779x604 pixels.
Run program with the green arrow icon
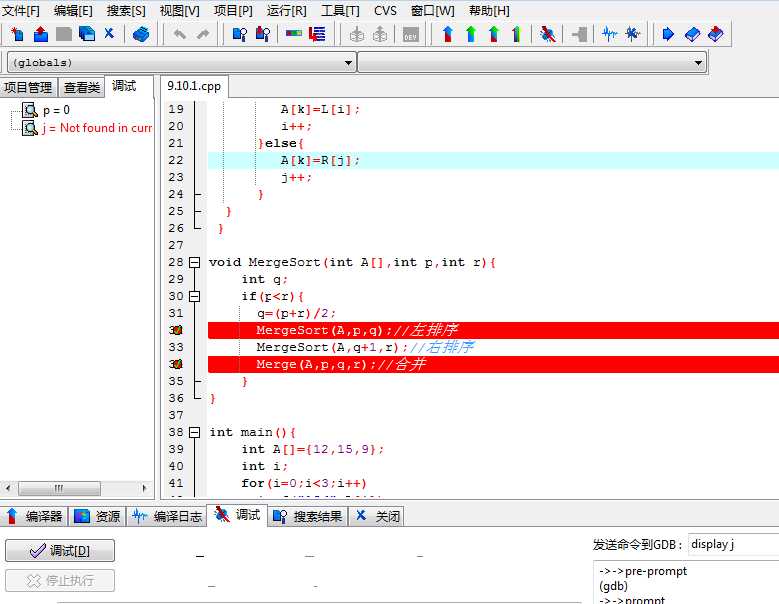[471, 34]
